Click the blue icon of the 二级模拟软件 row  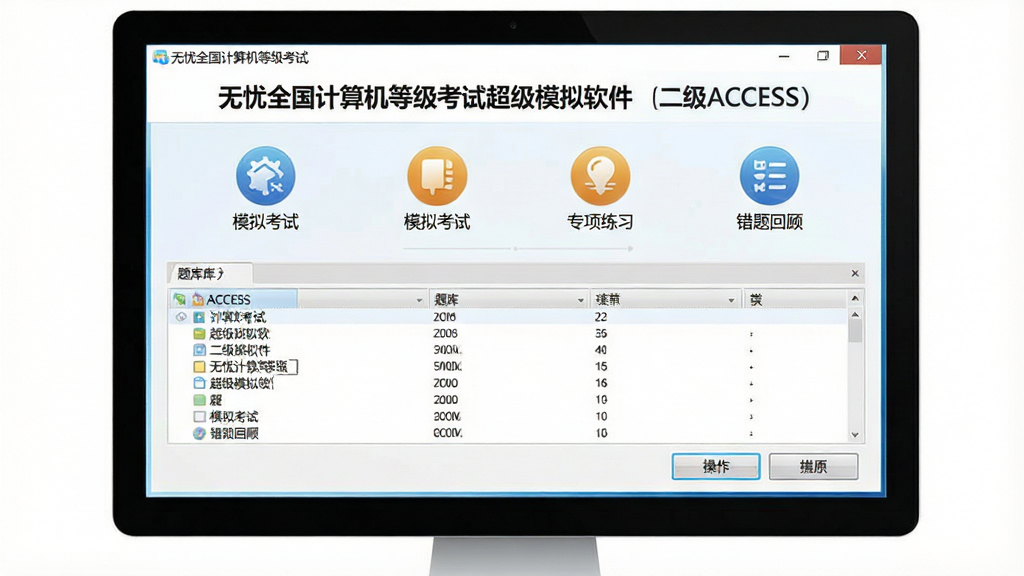[199, 350]
